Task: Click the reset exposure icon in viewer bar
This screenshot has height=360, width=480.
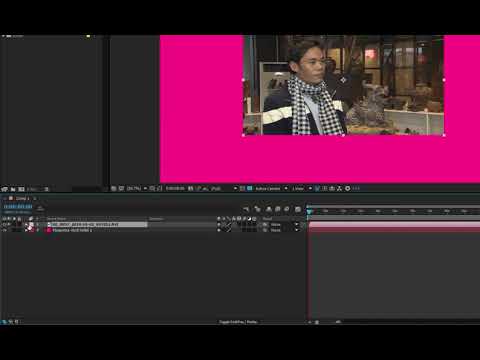Action: tap(347, 189)
